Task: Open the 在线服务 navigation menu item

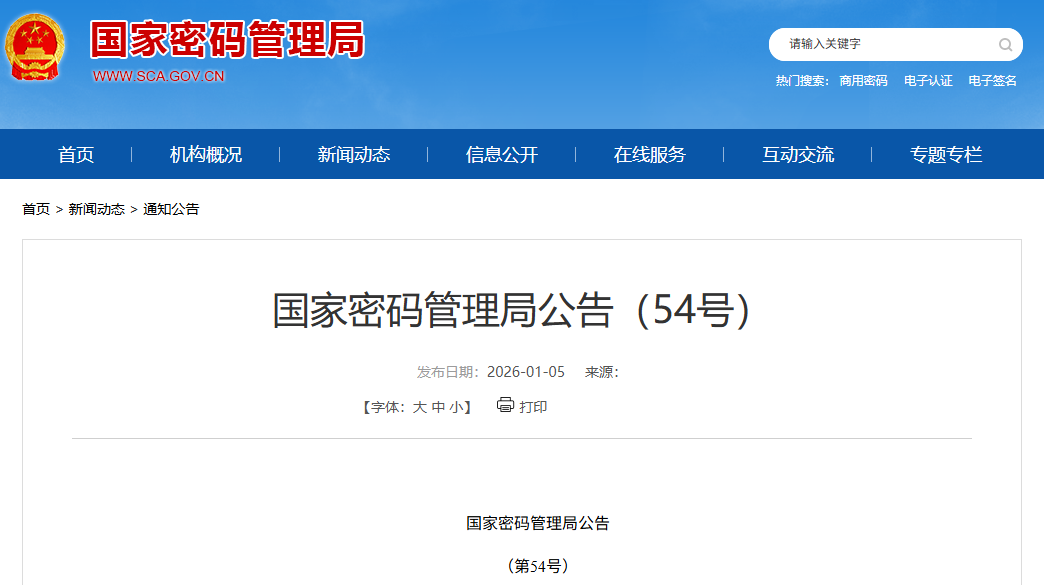Action: 652,154
